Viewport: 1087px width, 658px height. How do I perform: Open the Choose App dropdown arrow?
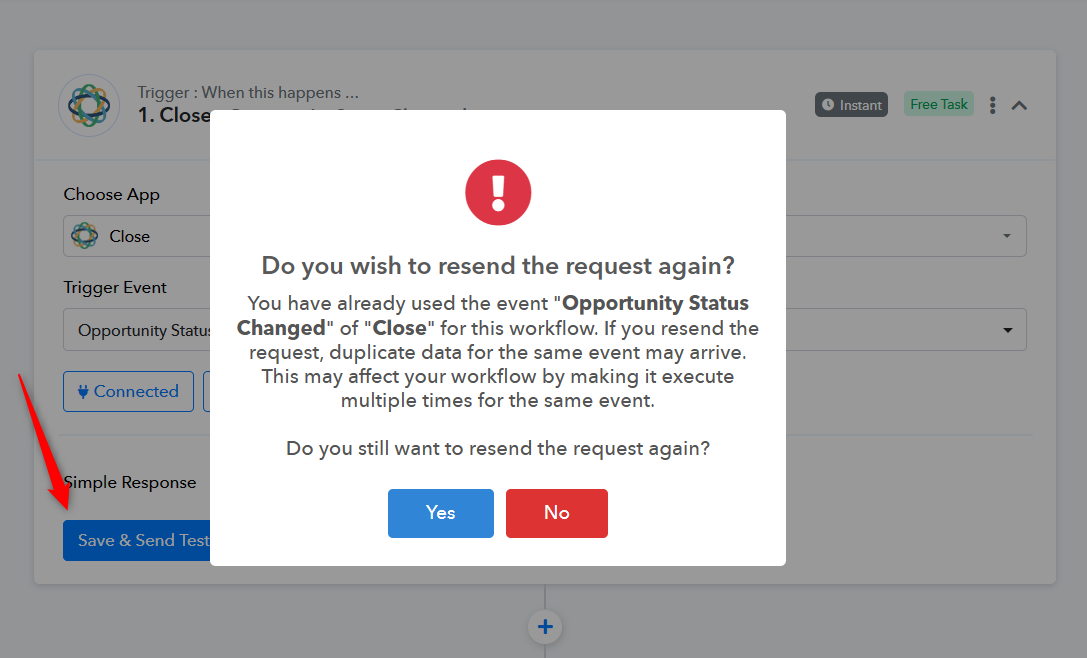tap(1007, 236)
